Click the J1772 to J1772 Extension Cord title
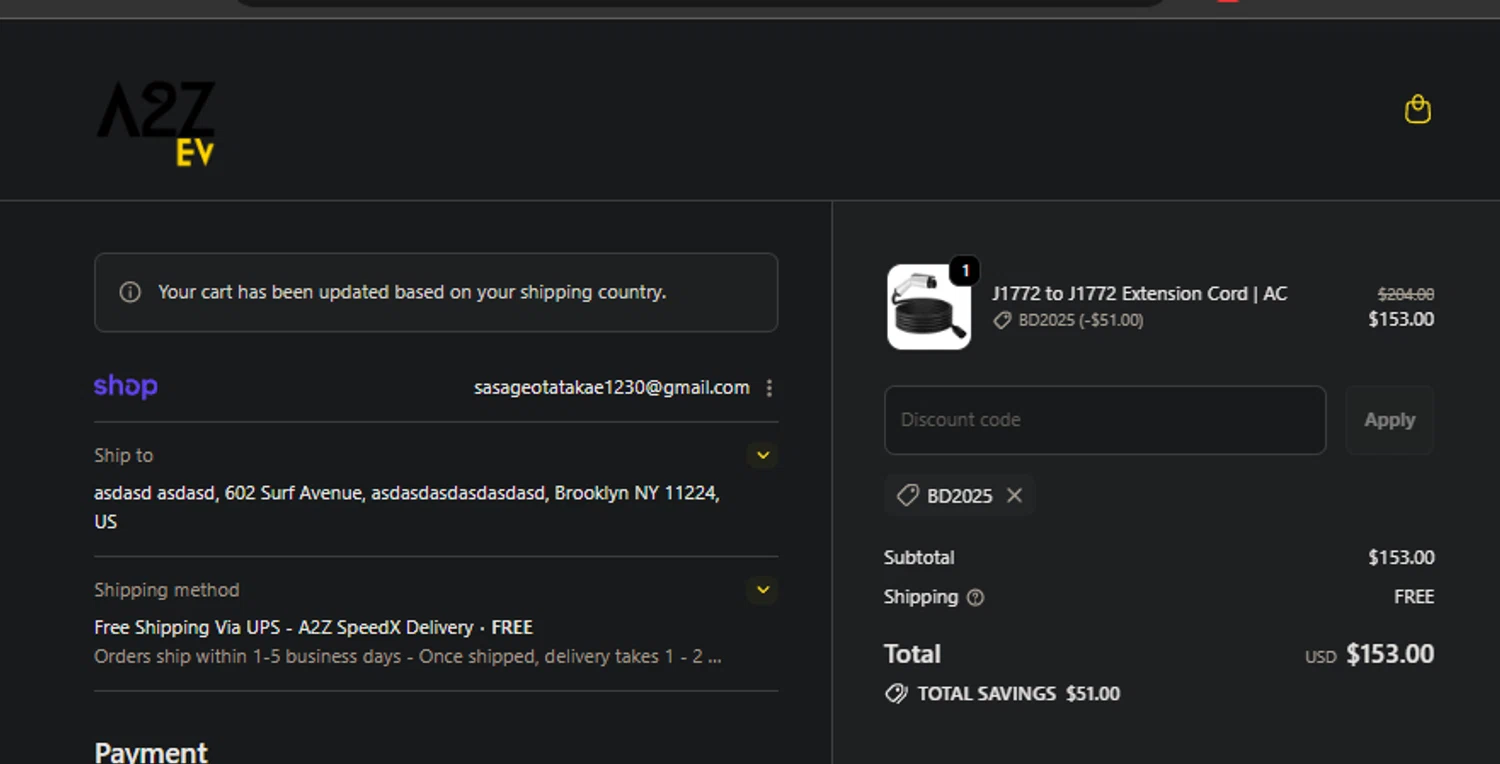The image size is (1500, 764). pyautogui.click(x=1139, y=293)
